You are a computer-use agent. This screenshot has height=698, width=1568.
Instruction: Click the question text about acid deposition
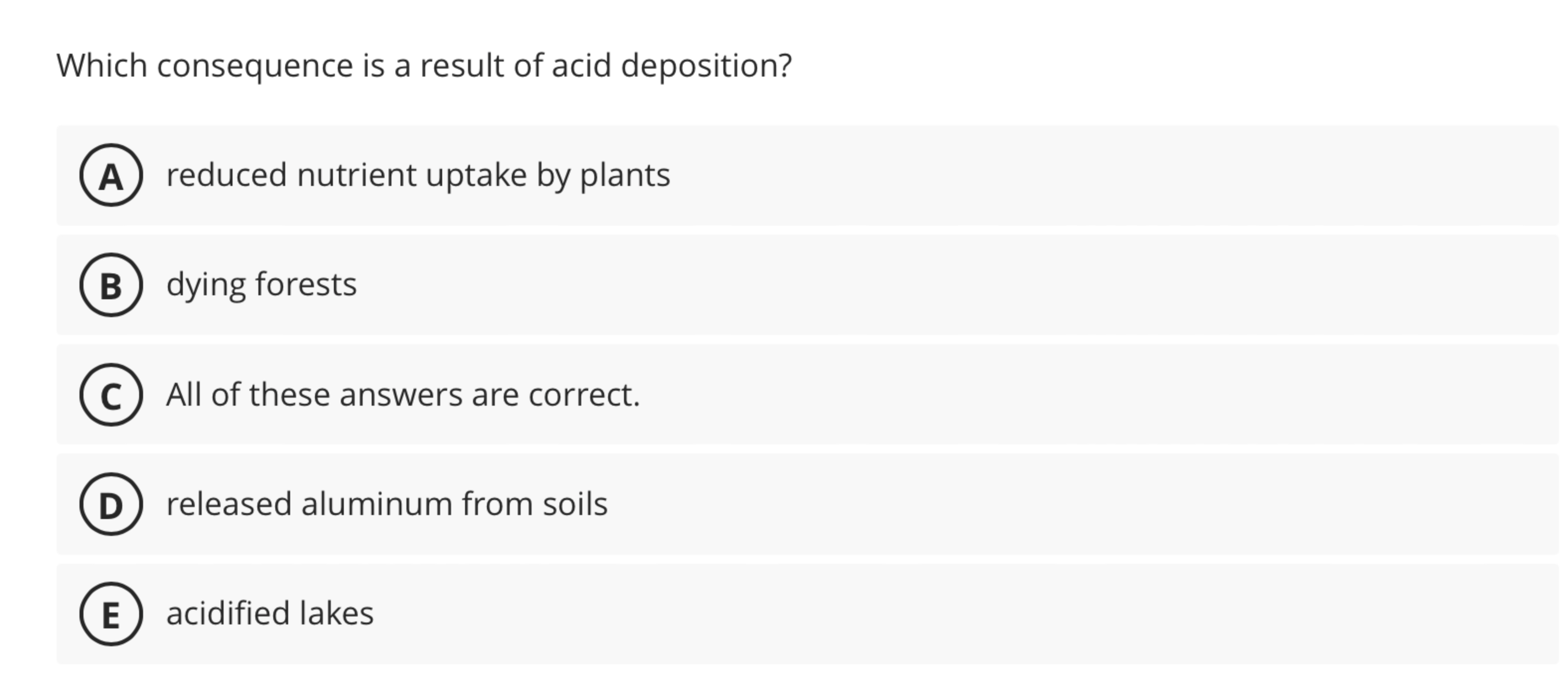click(424, 65)
